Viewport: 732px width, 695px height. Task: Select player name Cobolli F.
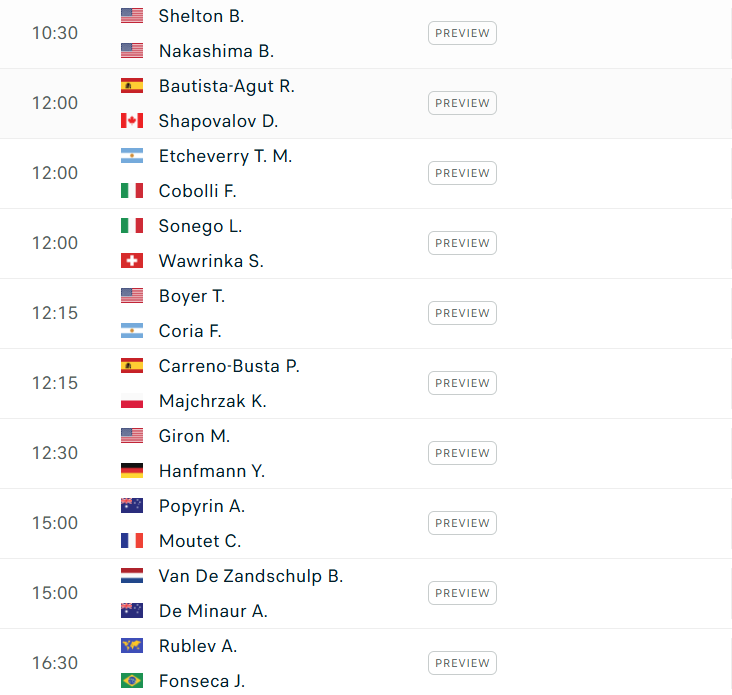point(197,191)
